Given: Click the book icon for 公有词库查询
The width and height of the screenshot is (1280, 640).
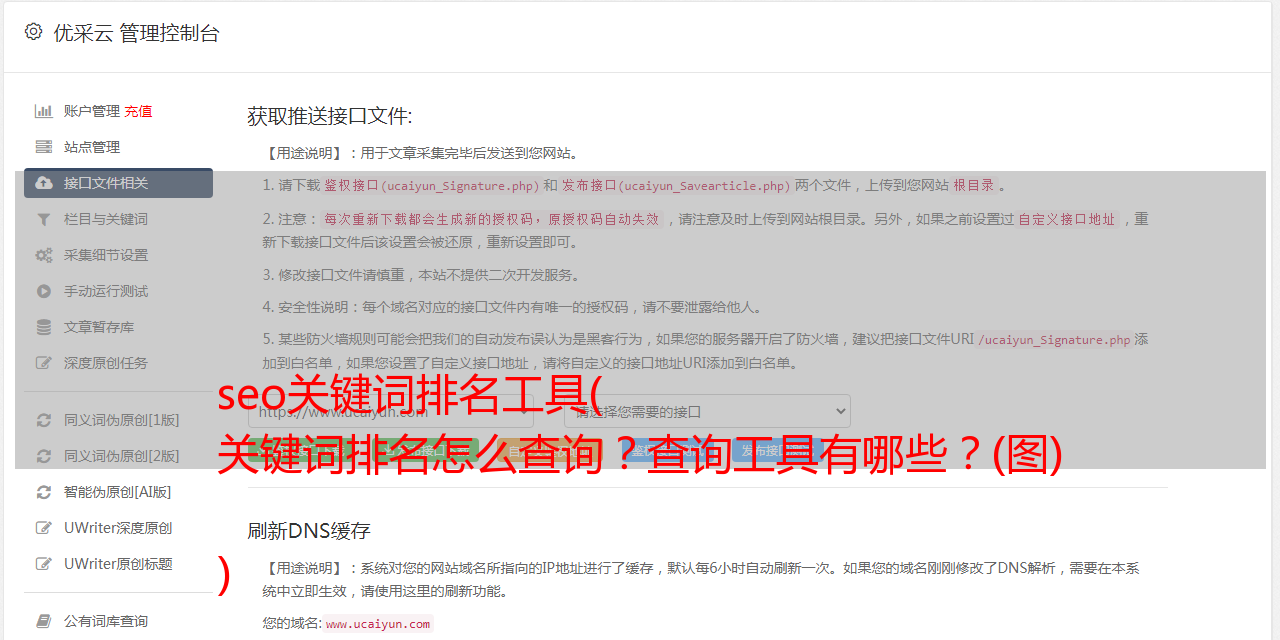Looking at the screenshot, I should pos(44,621).
